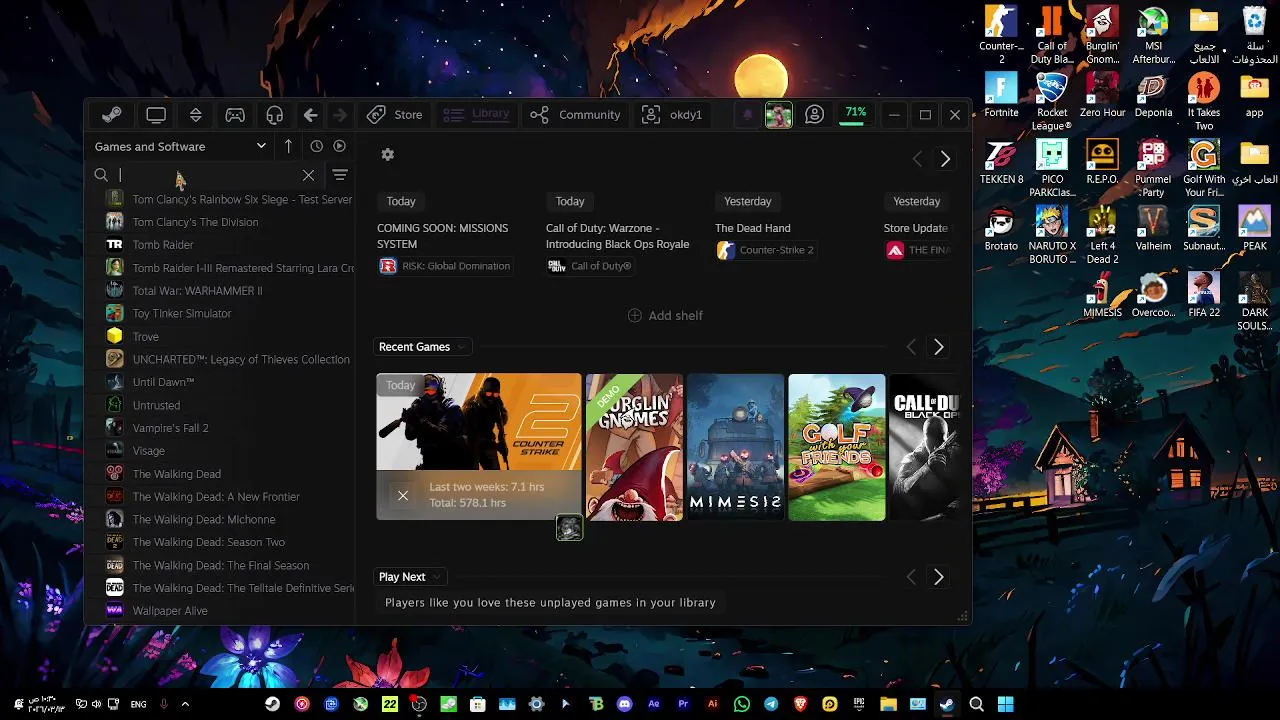This screenshot has height=720, width=1280.
Task: Toggle the ready-to-play filter icon
Action: tap(340, 146)
